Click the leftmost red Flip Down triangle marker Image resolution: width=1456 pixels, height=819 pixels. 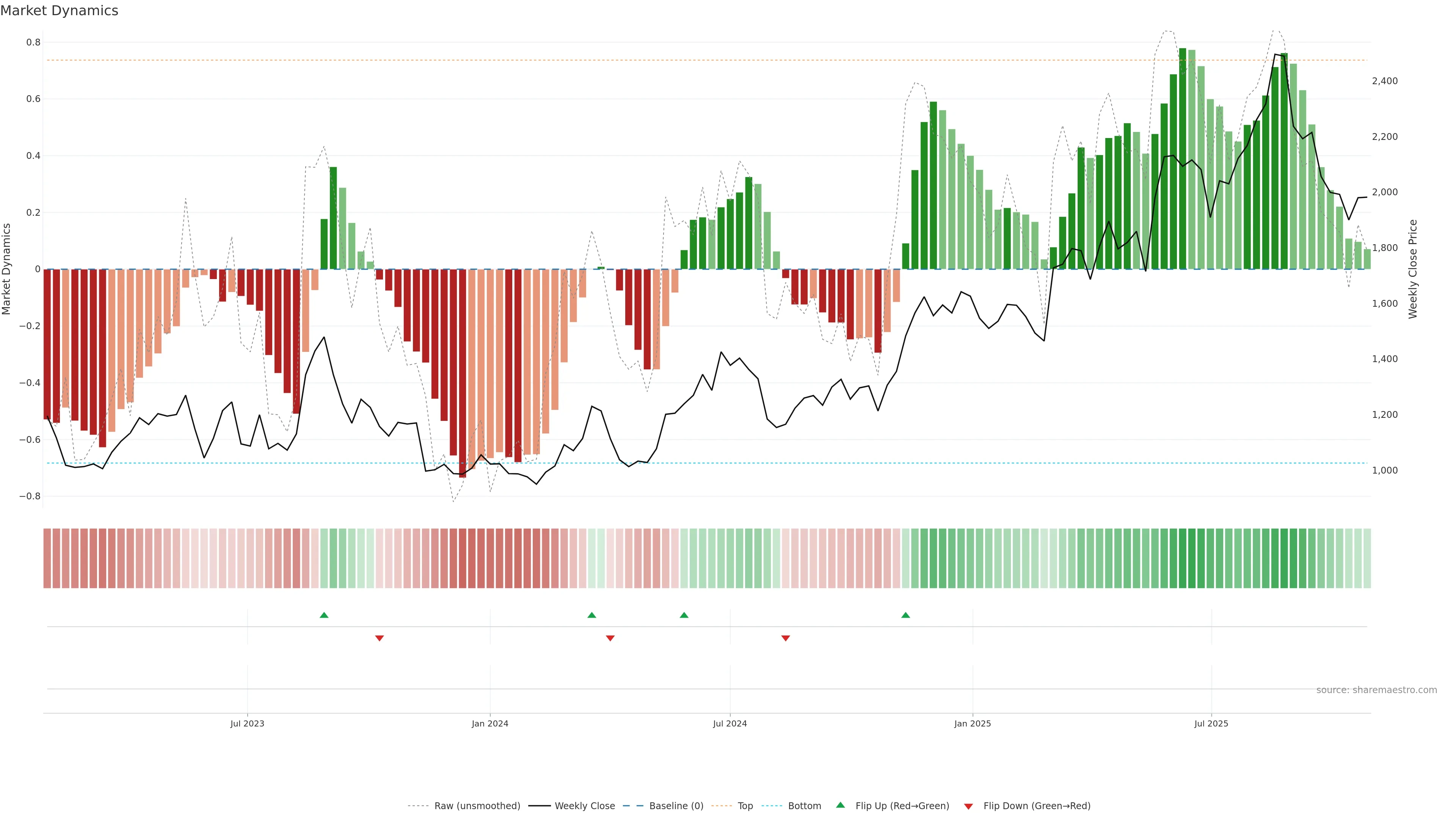379,638
